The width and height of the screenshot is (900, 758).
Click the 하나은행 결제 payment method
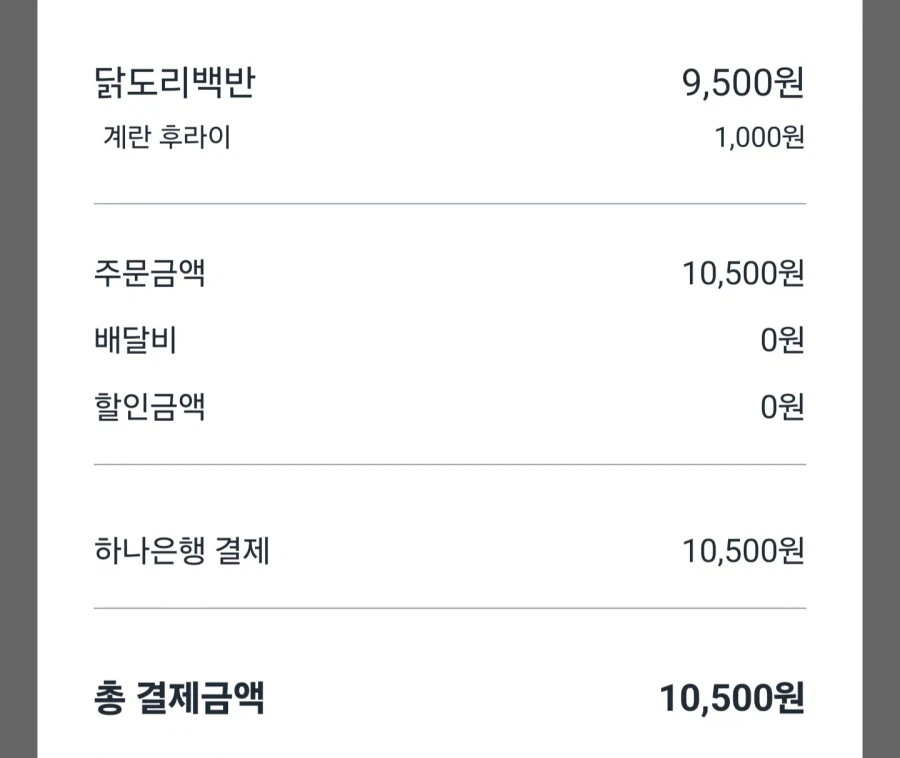click(182, 550)
